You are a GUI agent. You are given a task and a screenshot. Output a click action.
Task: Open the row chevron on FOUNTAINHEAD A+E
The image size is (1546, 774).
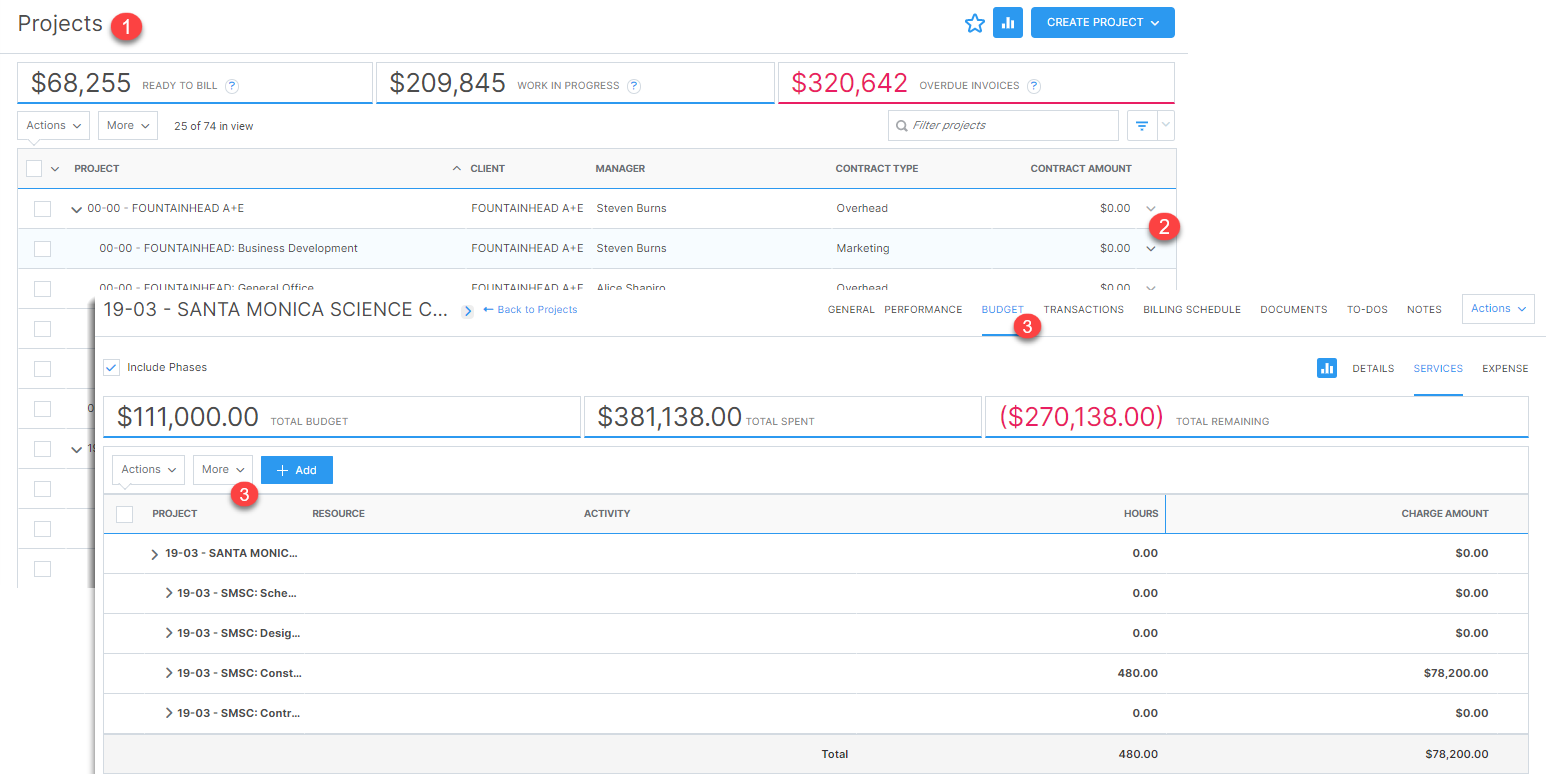point(76,208)
